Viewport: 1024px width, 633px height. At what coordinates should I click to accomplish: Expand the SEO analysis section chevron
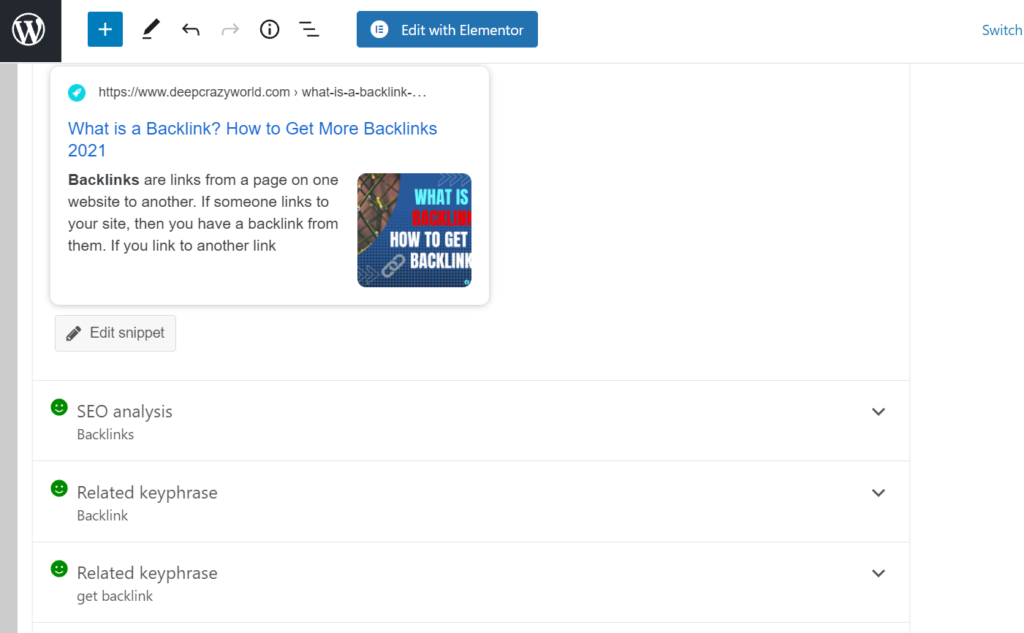click(x=878, y=412)
